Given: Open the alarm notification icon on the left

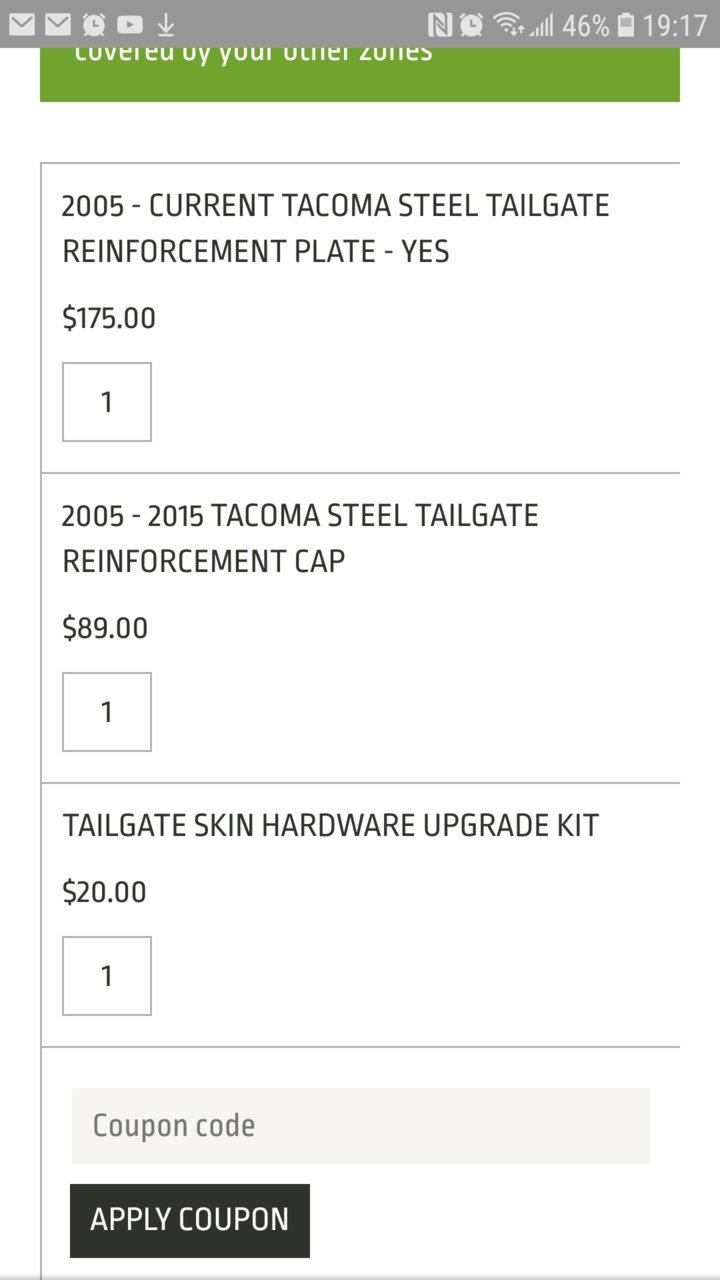Looking at the screenshot, I should (x=94, y=24).
